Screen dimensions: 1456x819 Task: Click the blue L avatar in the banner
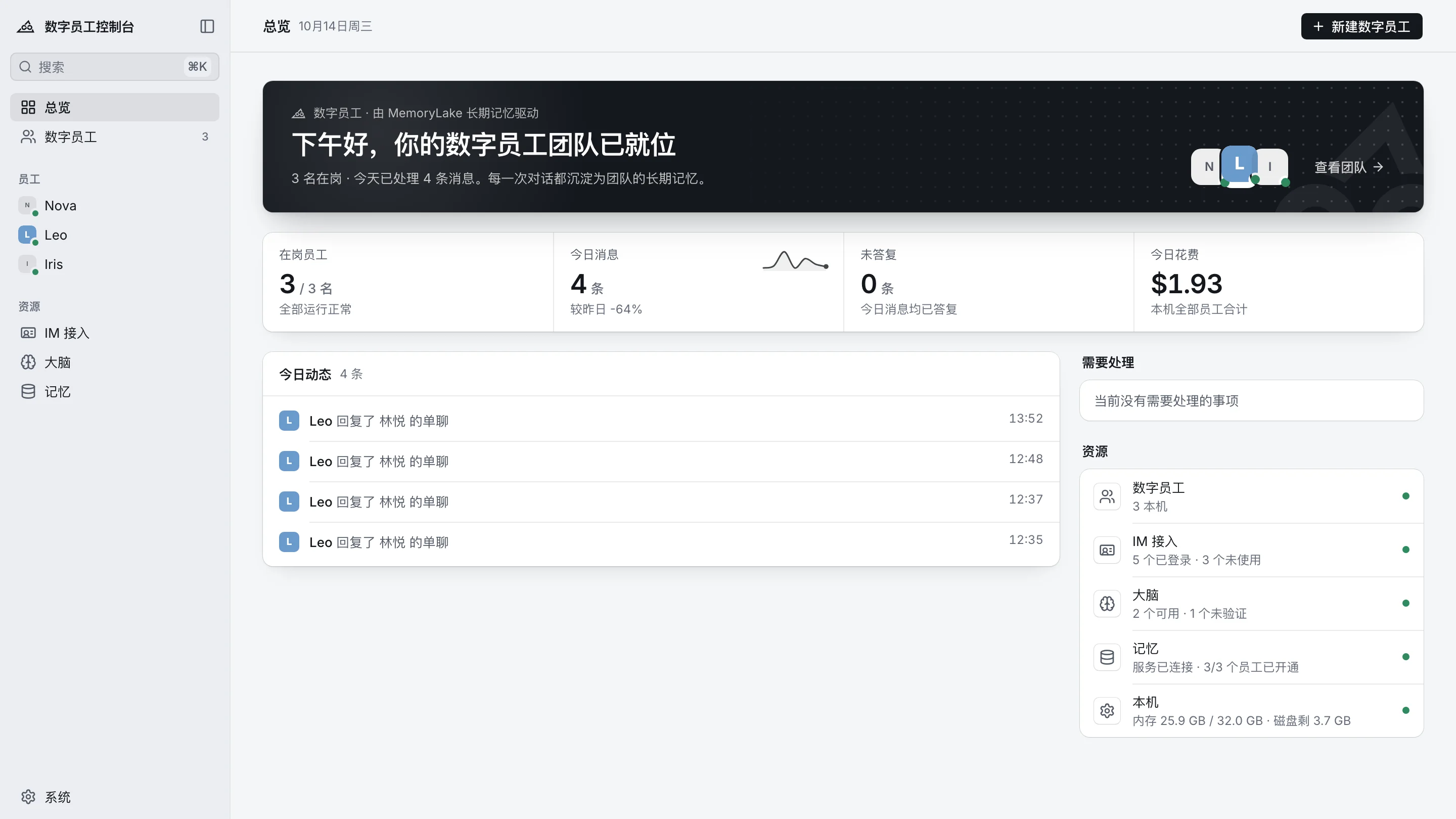[1239, 164]
